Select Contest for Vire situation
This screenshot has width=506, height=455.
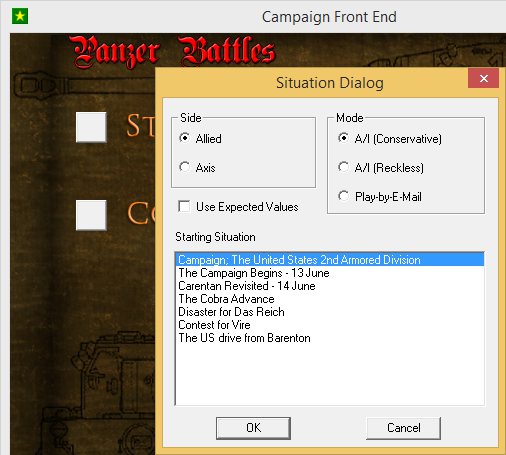click(330, 325)
